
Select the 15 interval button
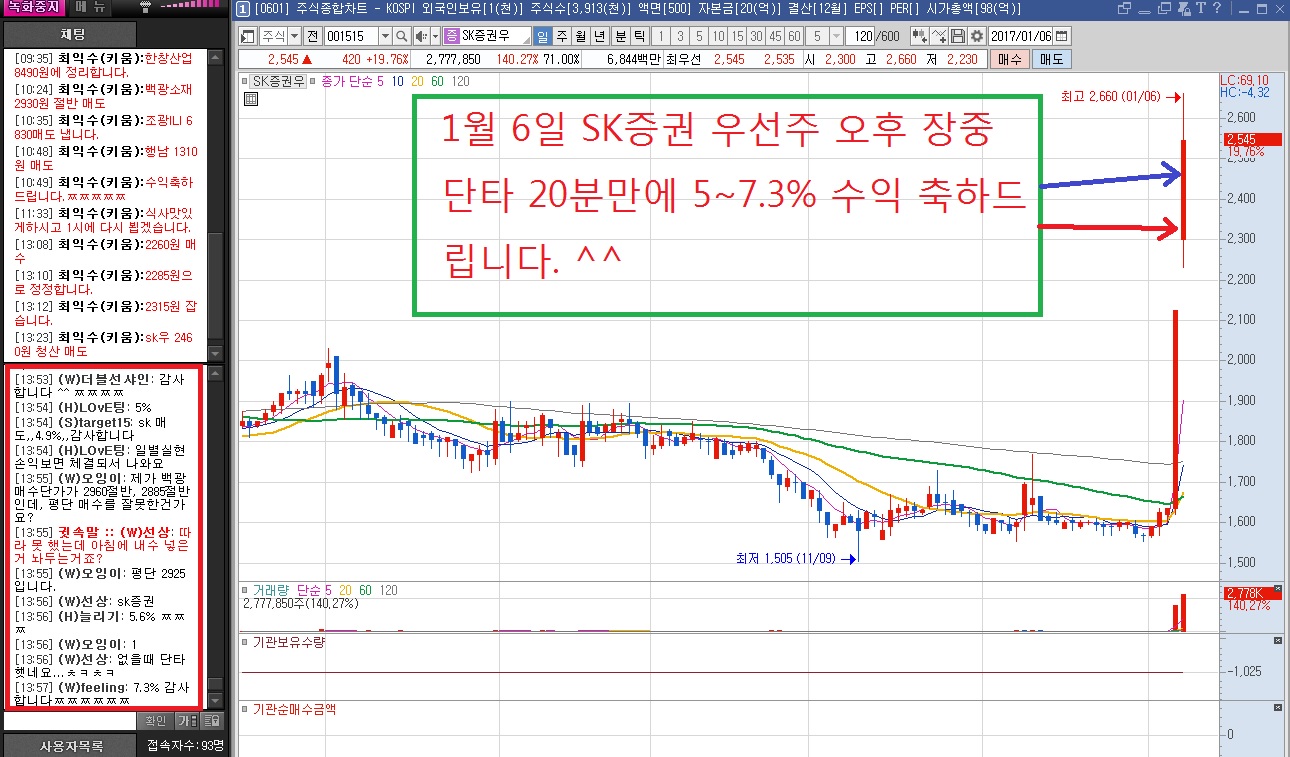click(x=737, y=36)
